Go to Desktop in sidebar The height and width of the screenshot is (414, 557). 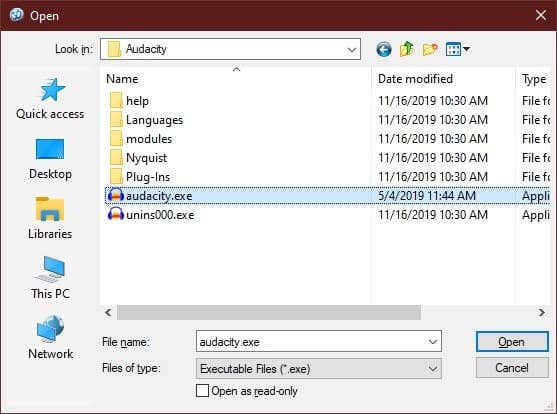click(x=50, y=159)
